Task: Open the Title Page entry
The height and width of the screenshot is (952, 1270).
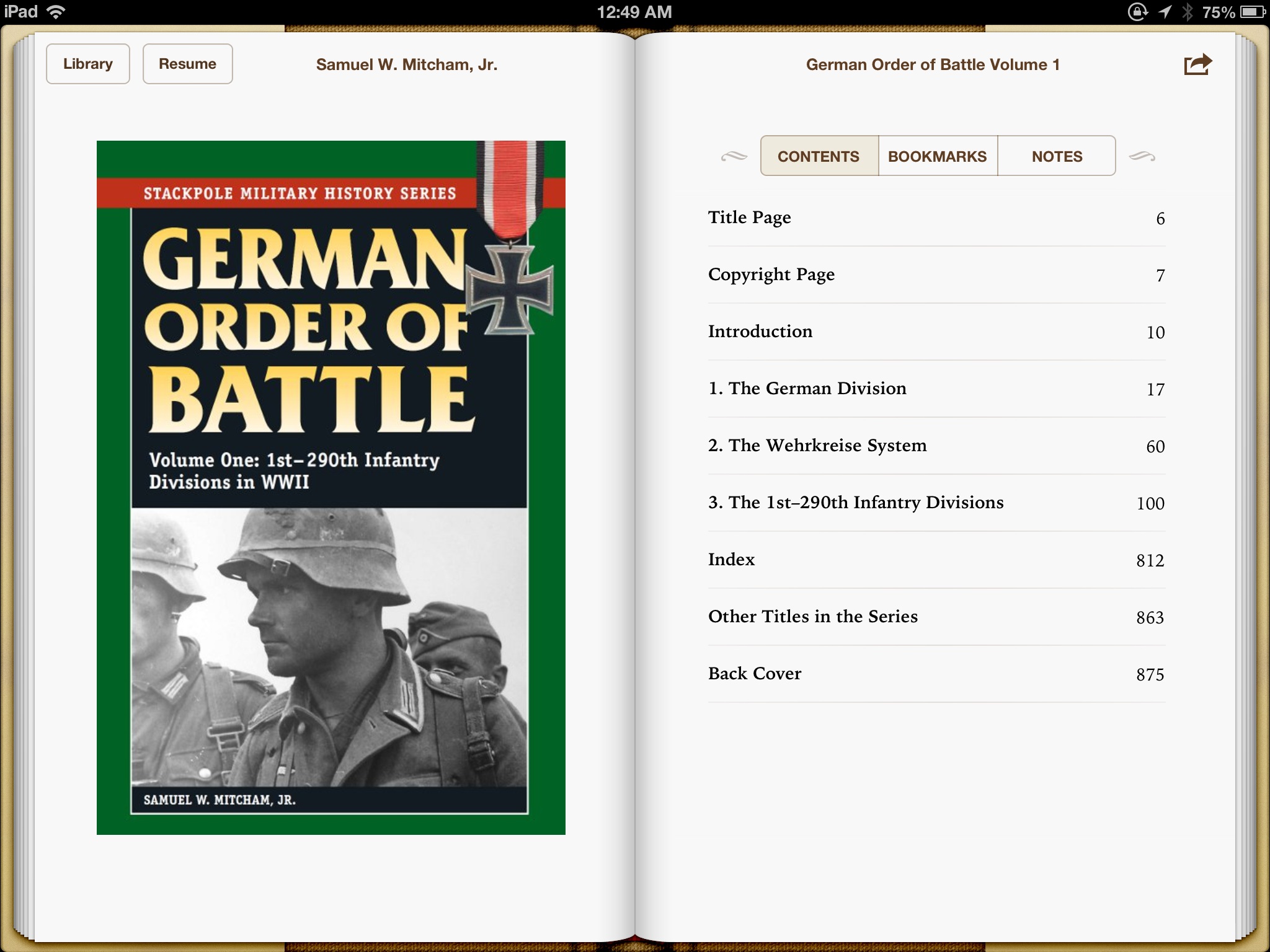Action: point(936,218)
